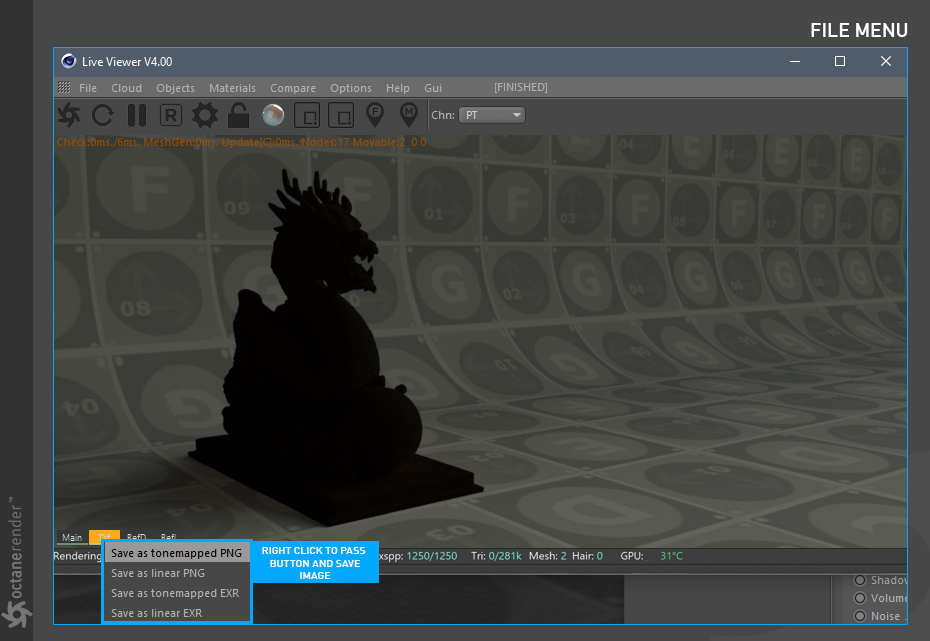Select the second region square icon
The image size is (930, 641).
(341, 115)
